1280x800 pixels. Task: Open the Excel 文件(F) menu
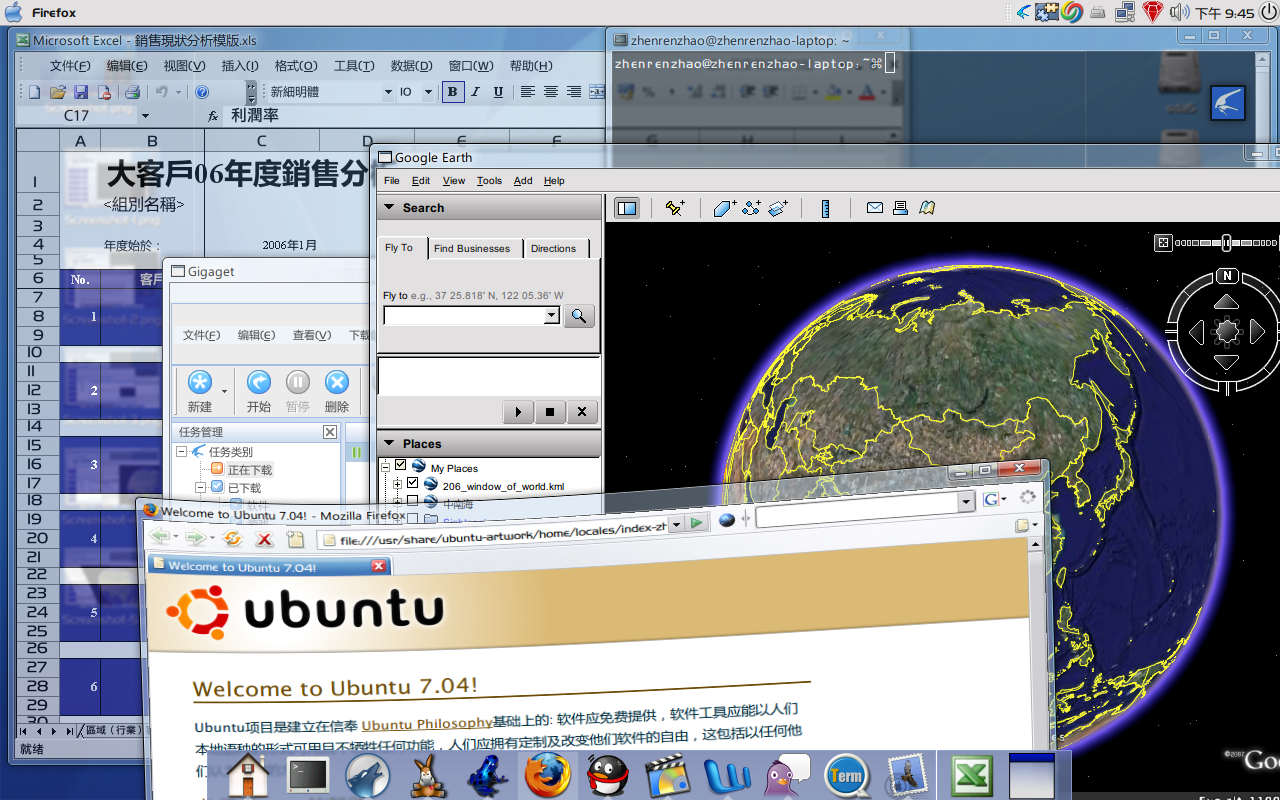70,66
